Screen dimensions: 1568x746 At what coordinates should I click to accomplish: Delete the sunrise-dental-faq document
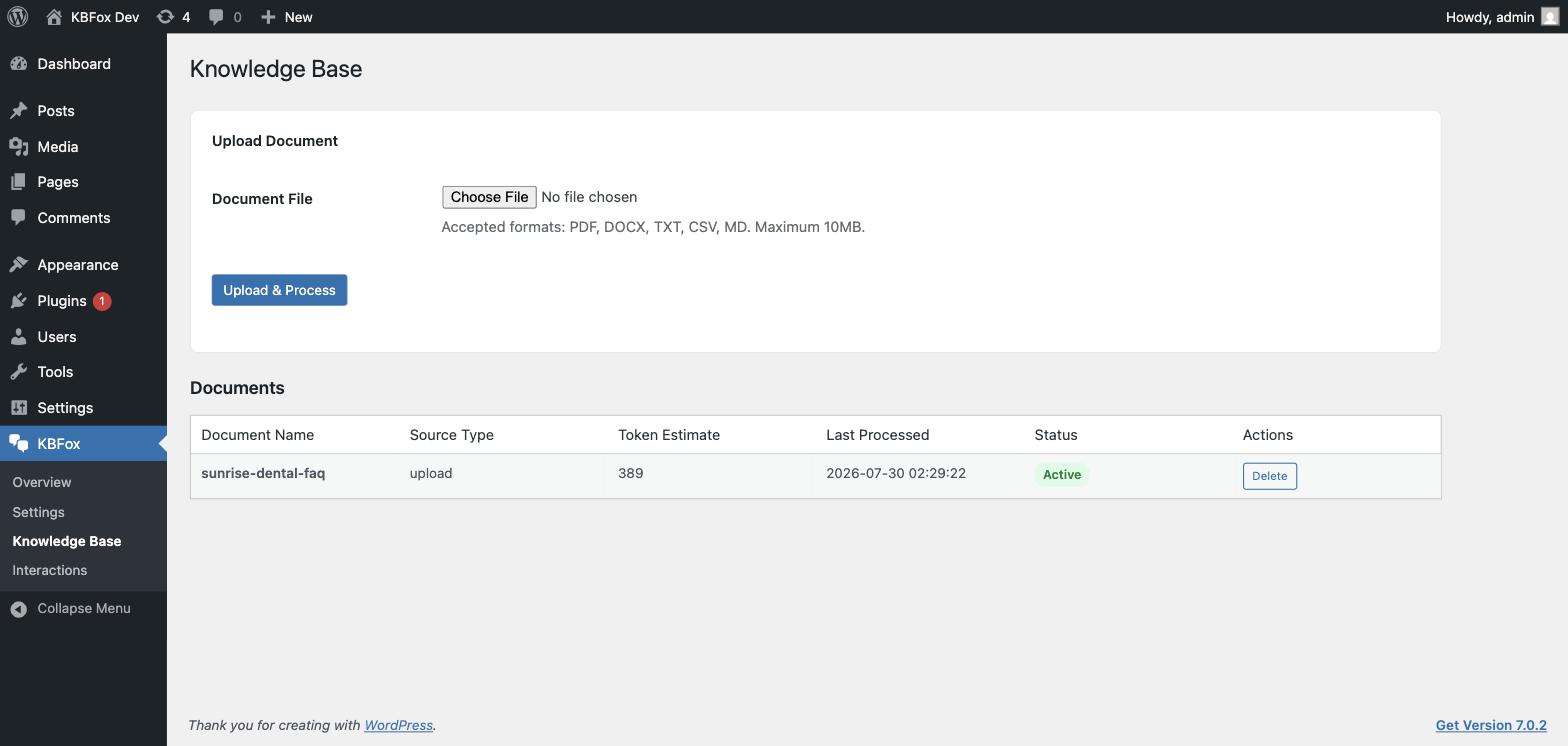[x=1270, y=476]
